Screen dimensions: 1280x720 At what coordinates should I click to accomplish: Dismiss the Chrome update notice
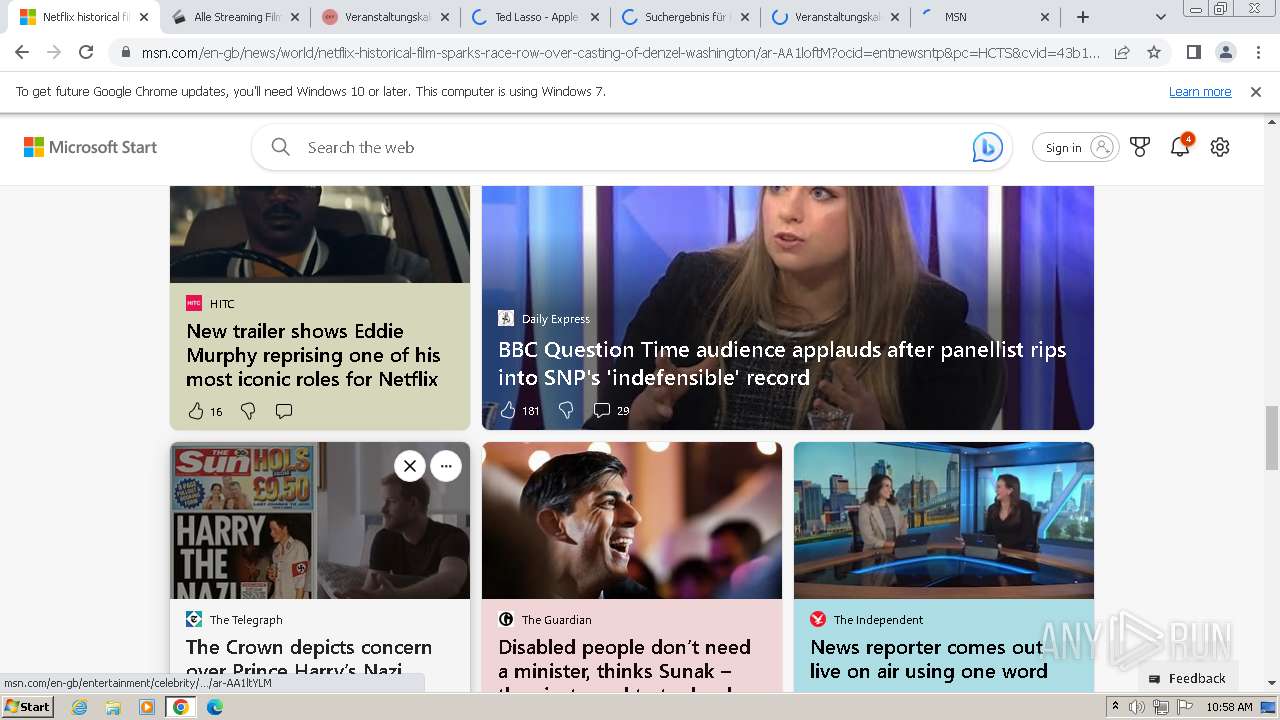pyautogui.click(x=1256, y=92)
